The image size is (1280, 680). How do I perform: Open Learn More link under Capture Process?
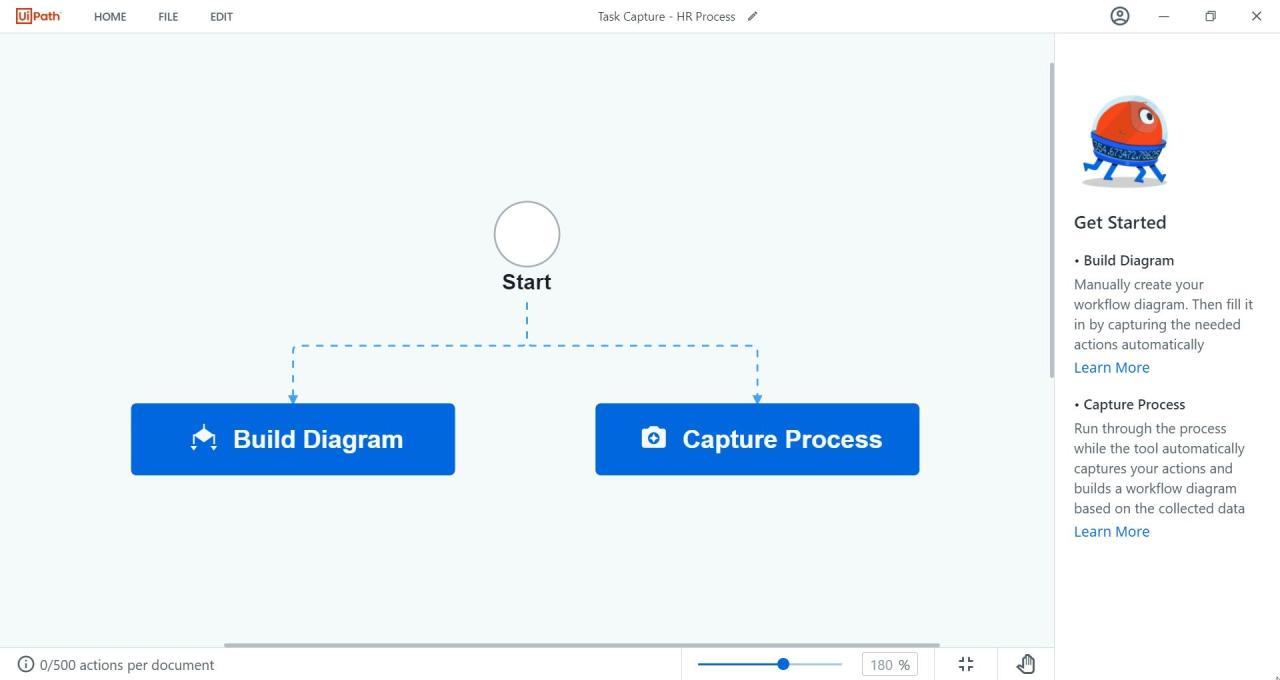pyautogui.click(x=1111, y=531)
